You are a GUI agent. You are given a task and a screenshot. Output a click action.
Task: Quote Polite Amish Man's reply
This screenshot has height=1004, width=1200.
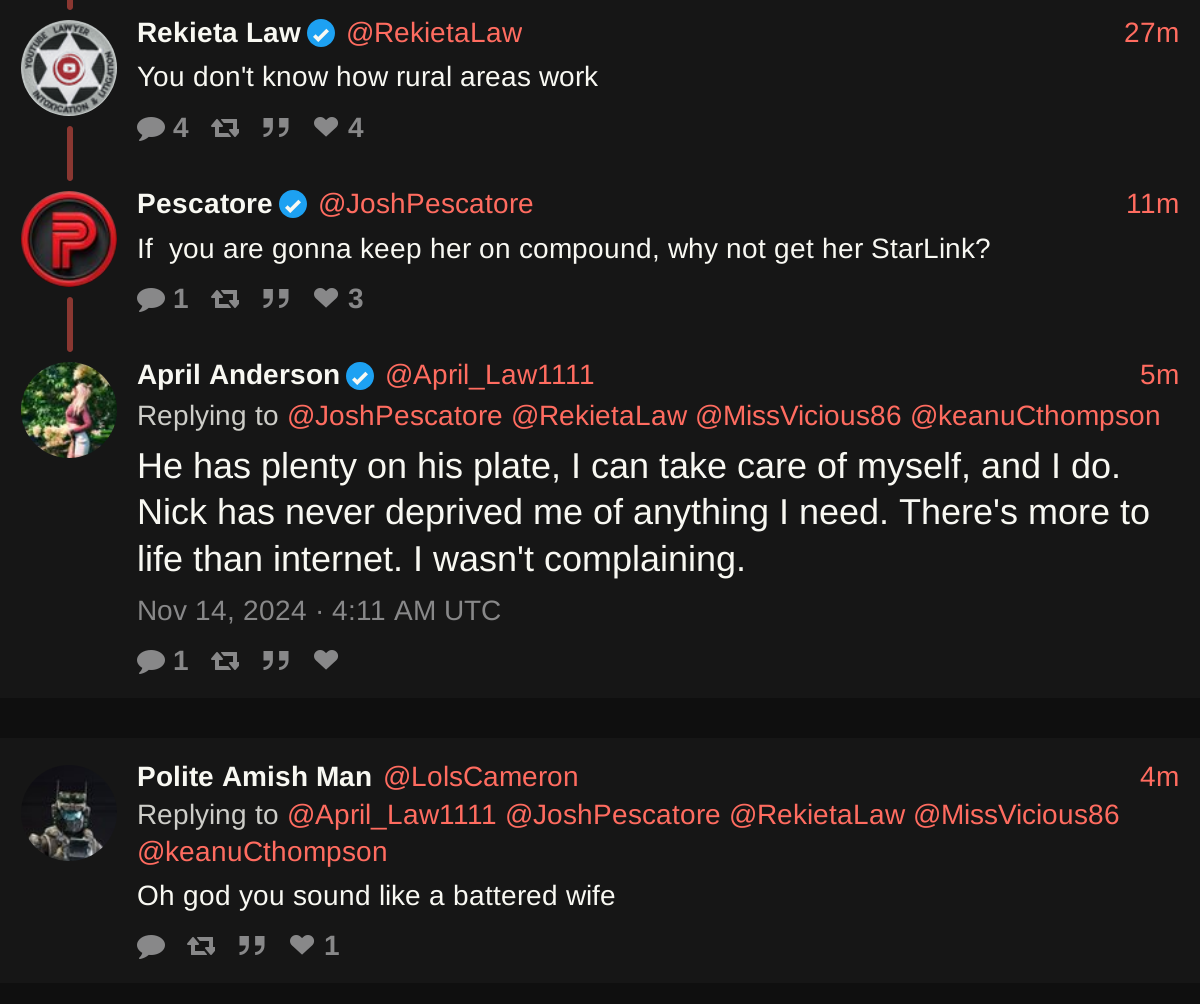coord(252,945)
